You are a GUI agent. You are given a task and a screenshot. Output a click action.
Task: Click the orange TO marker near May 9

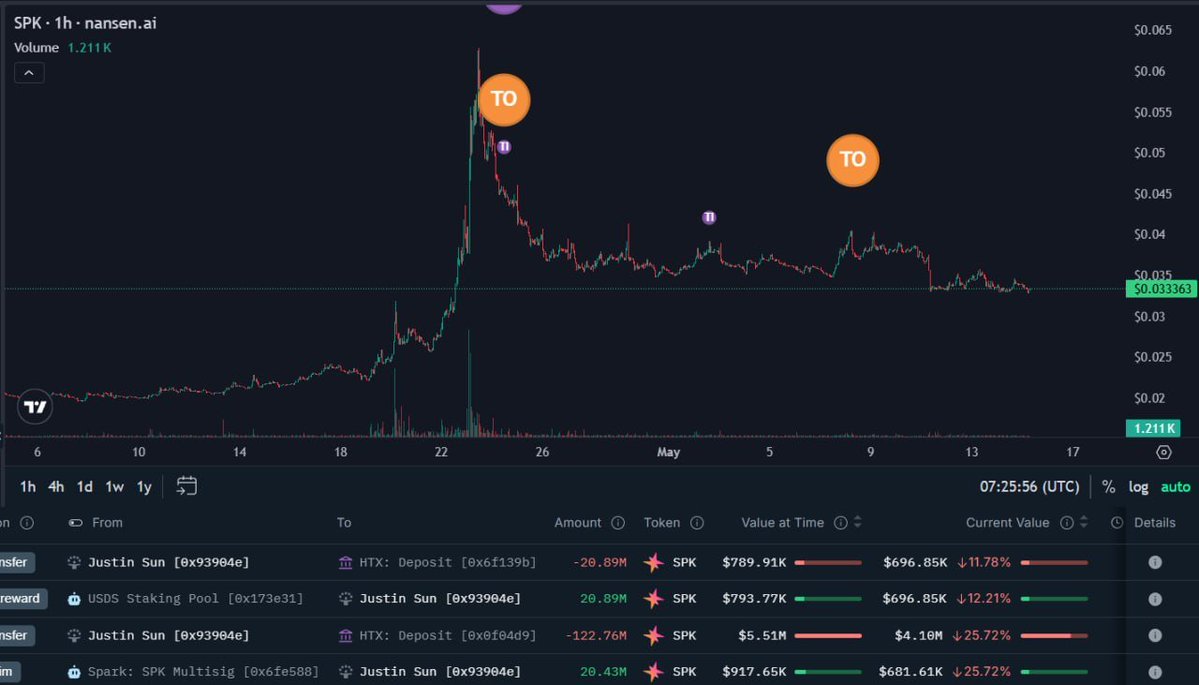pyautogui.click(x=853, y=160)
